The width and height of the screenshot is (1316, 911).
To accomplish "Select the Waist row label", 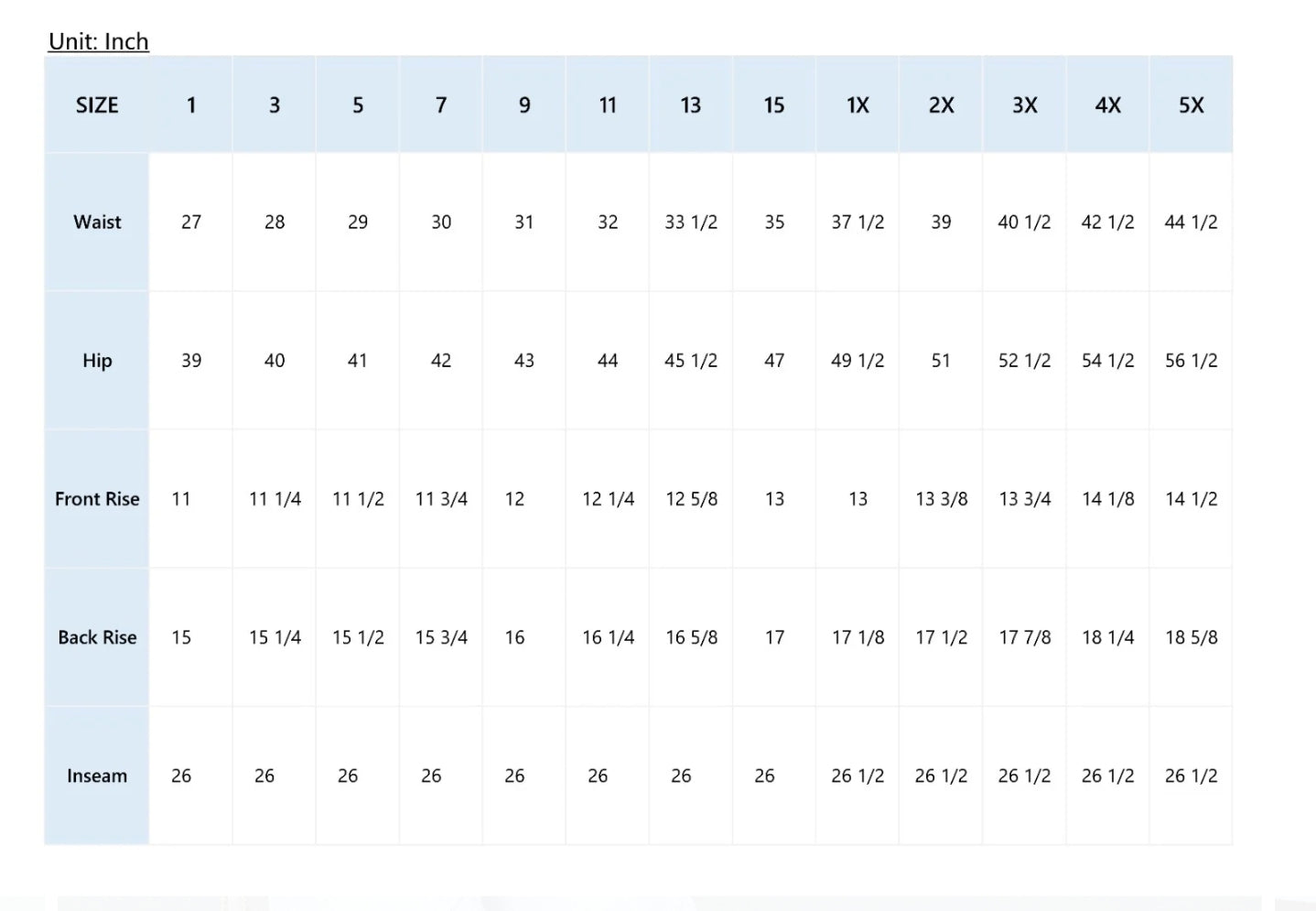I will [x=97, y=222].
